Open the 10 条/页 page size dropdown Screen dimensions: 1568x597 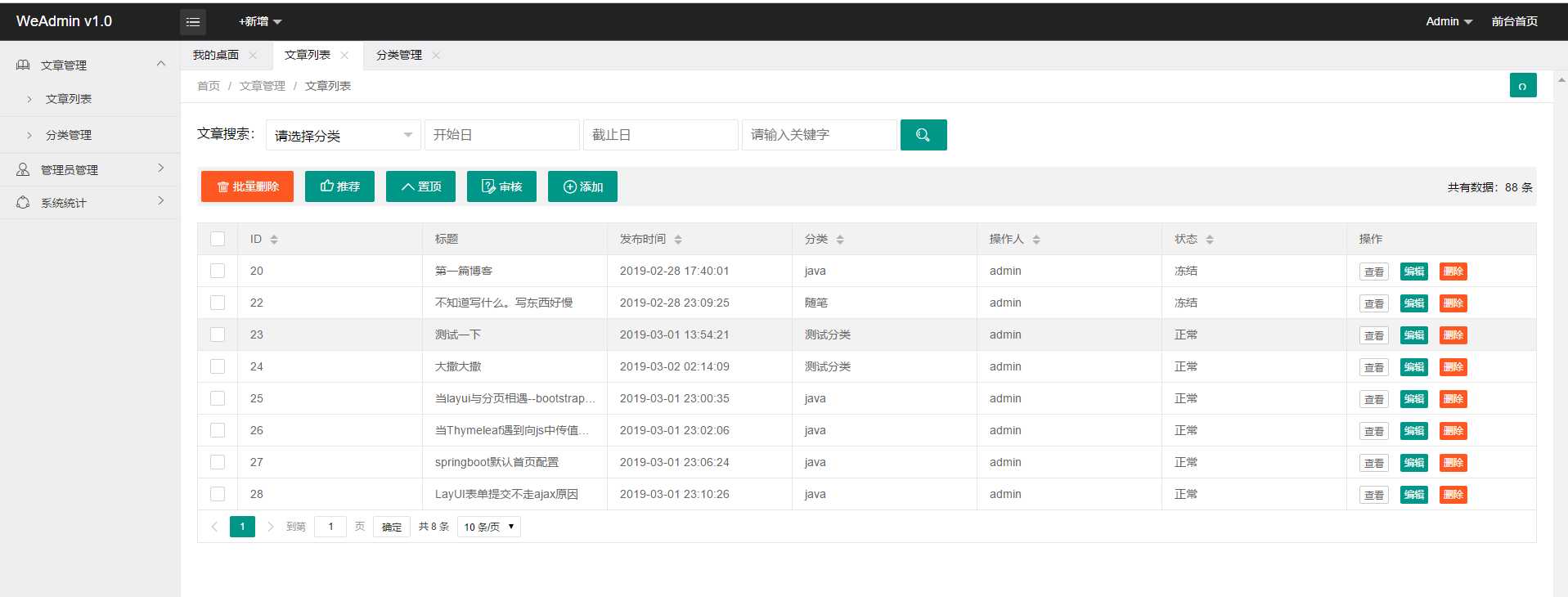pos(489,527)
